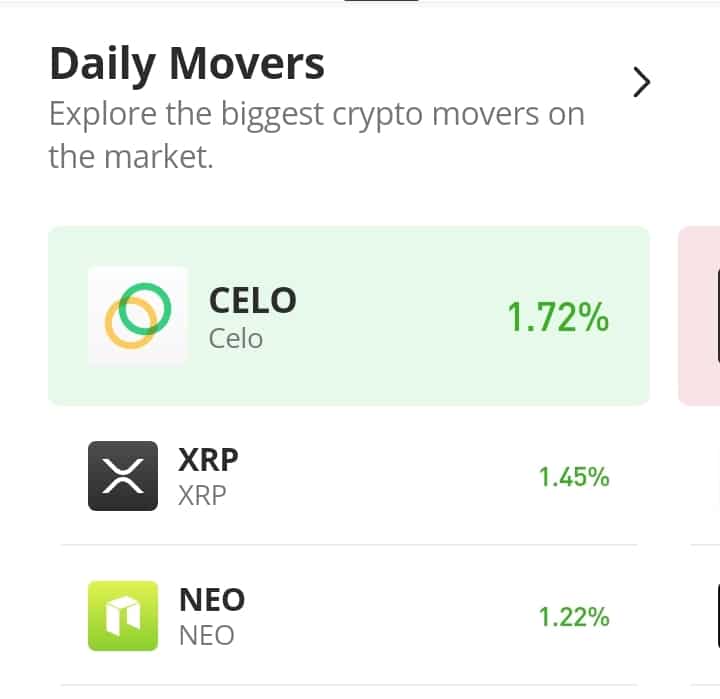The height and width of the screenshot is (699, 720).
Task: Open the pink losers card at right edge
Action: point(699,316)
